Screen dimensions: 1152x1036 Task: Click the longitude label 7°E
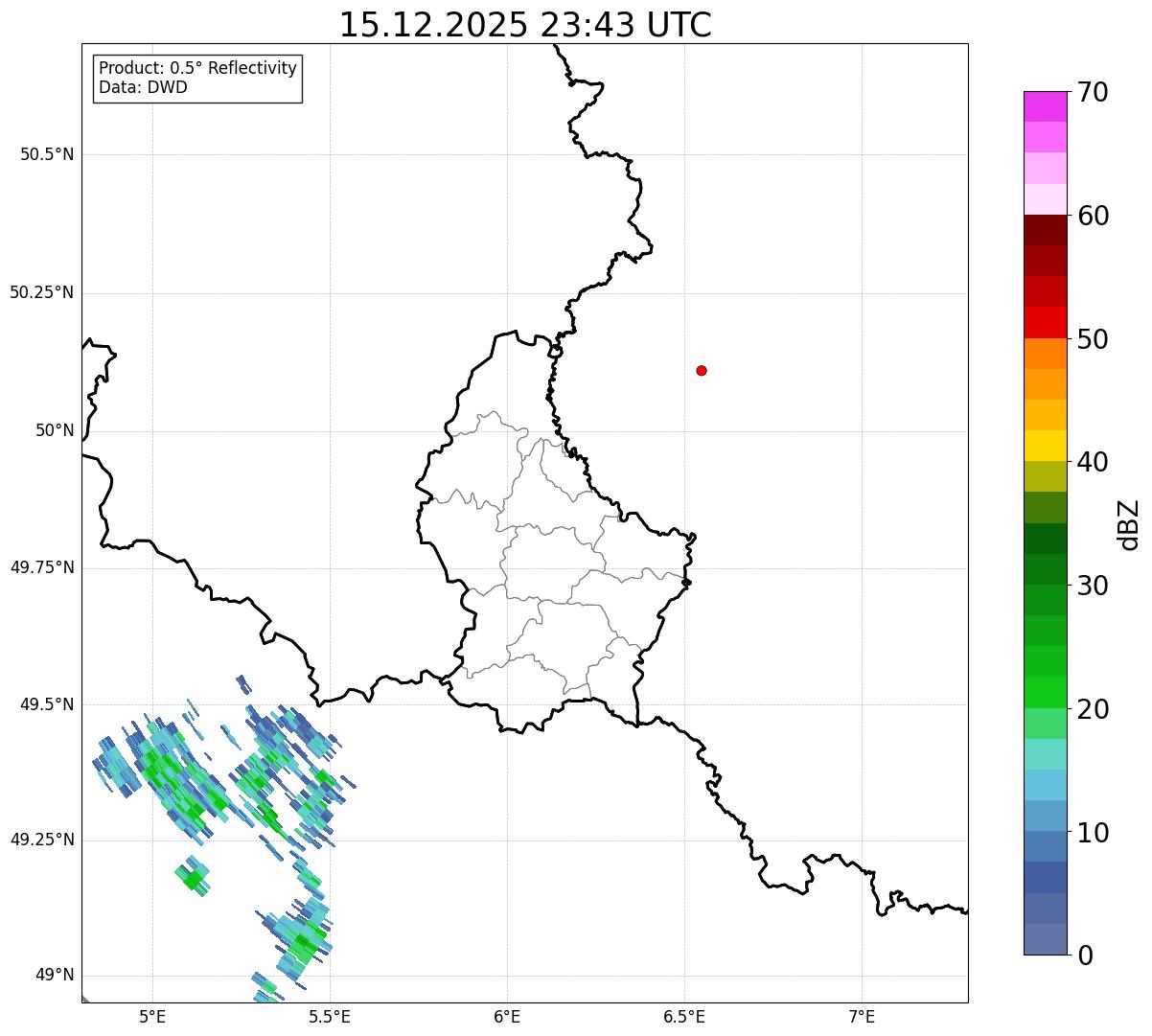click(862, 1017)
